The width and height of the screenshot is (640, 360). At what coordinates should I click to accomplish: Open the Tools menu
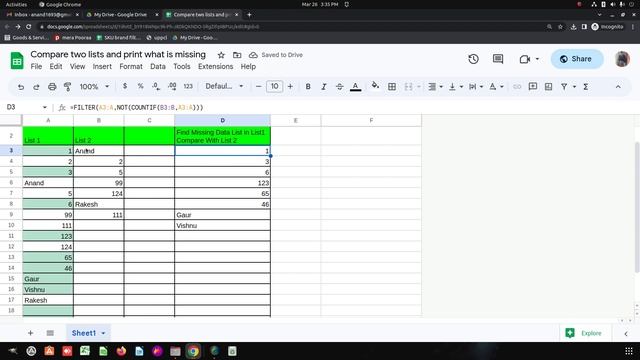[182, 66]
